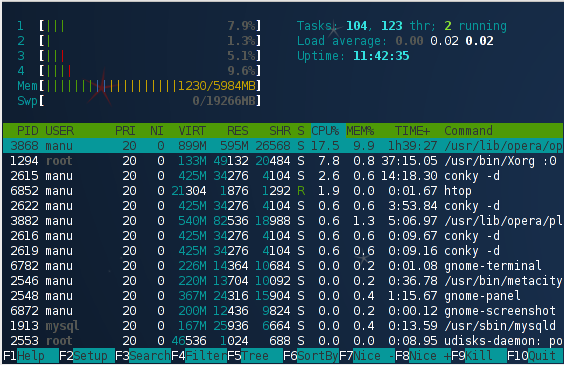Click the Uptime value 11:42:35

tap(381, 56)
